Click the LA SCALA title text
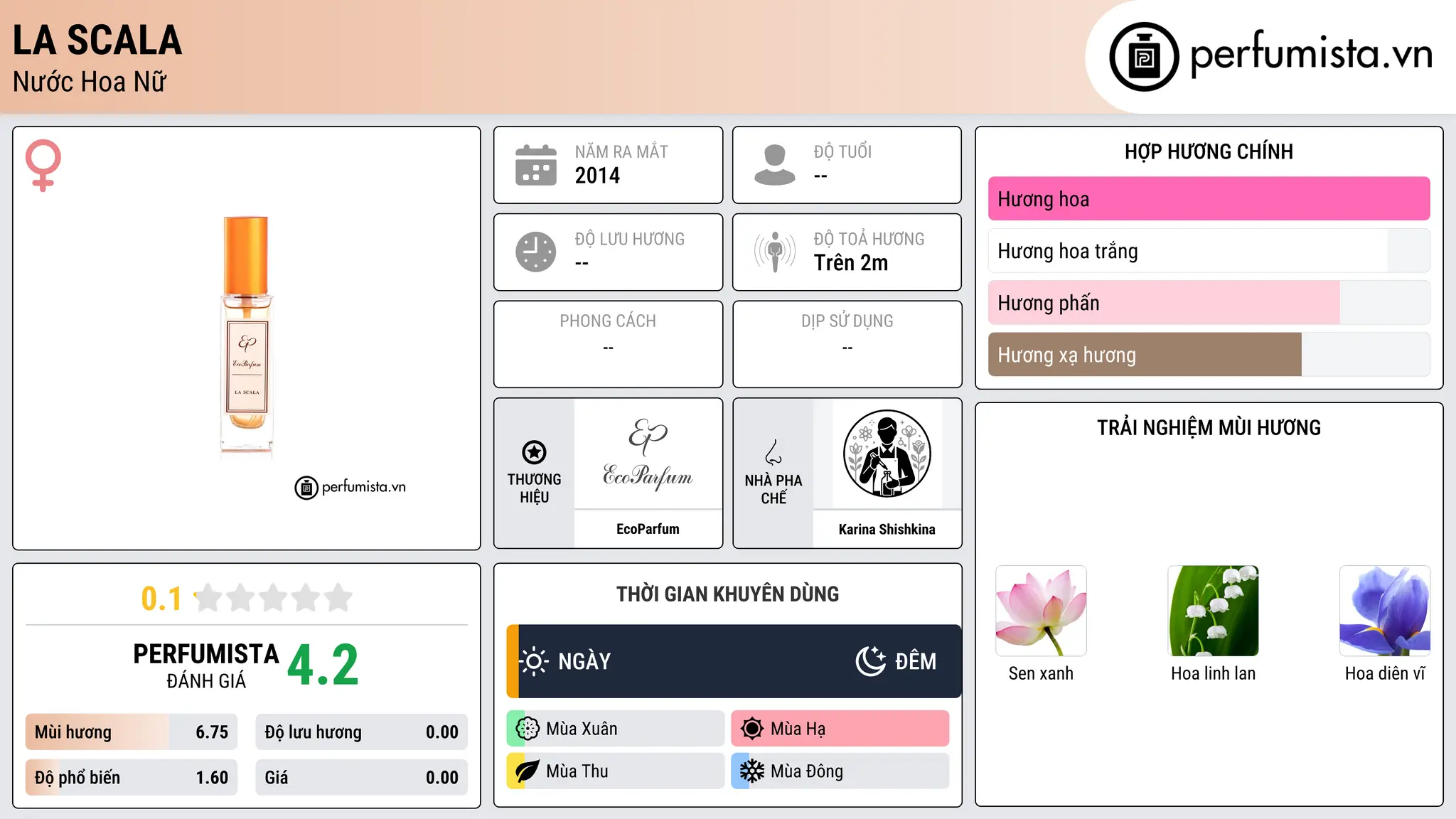Screen dimensions: 1456x819 pyautogui.click(x=97, y=40)
